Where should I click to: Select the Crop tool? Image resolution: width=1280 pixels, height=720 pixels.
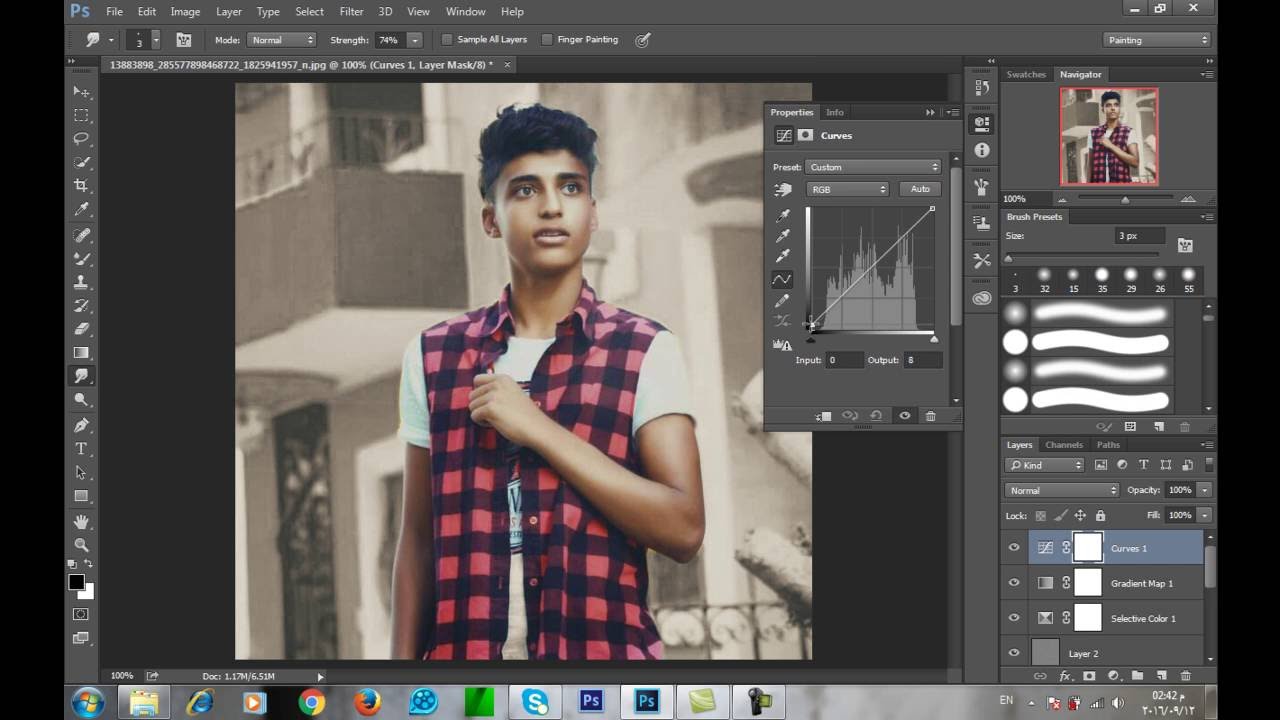pyautogui.click(x=81, y=186)
